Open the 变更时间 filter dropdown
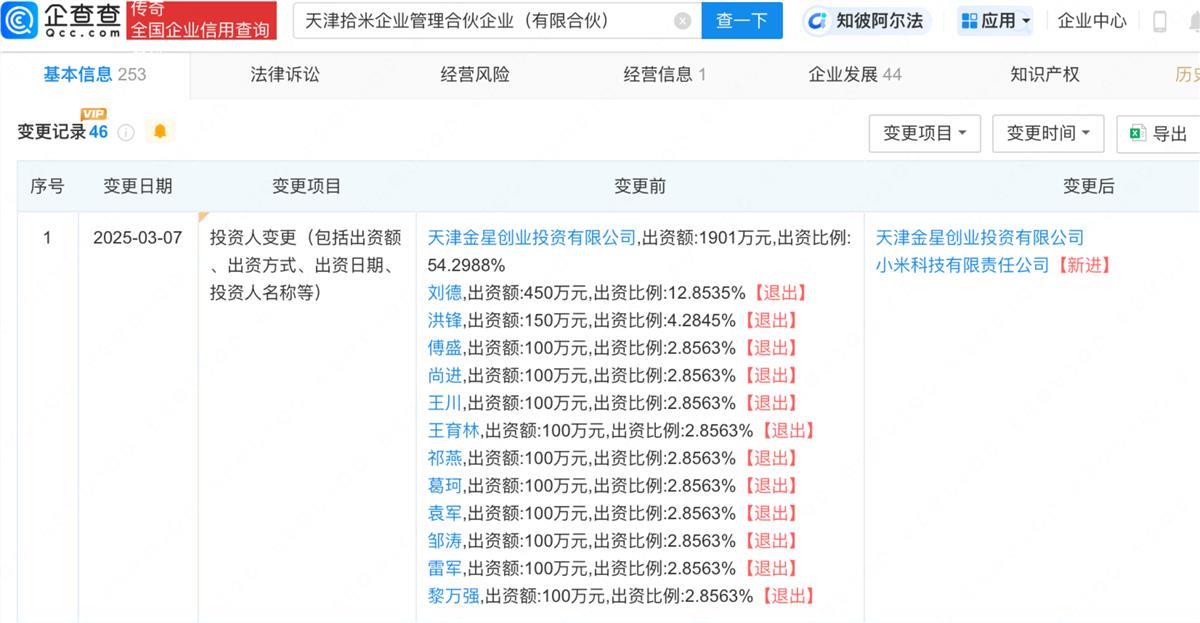The height and width of the screenshot is (623, 1200). click(1048, 133)
